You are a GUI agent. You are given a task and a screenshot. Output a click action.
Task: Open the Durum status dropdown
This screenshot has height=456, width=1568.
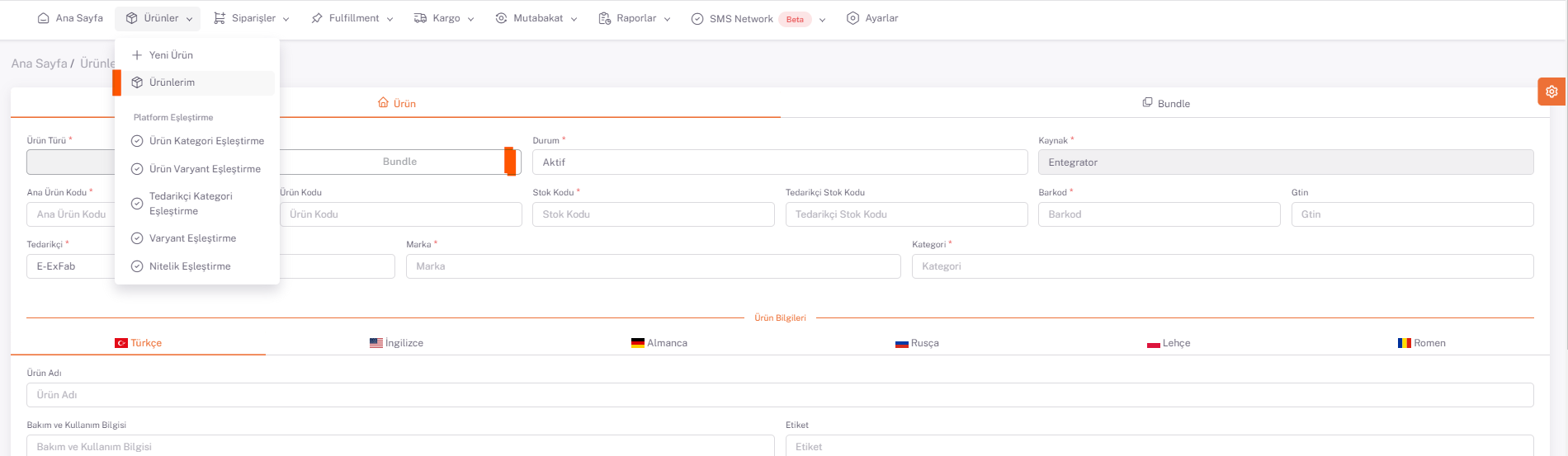779,162
